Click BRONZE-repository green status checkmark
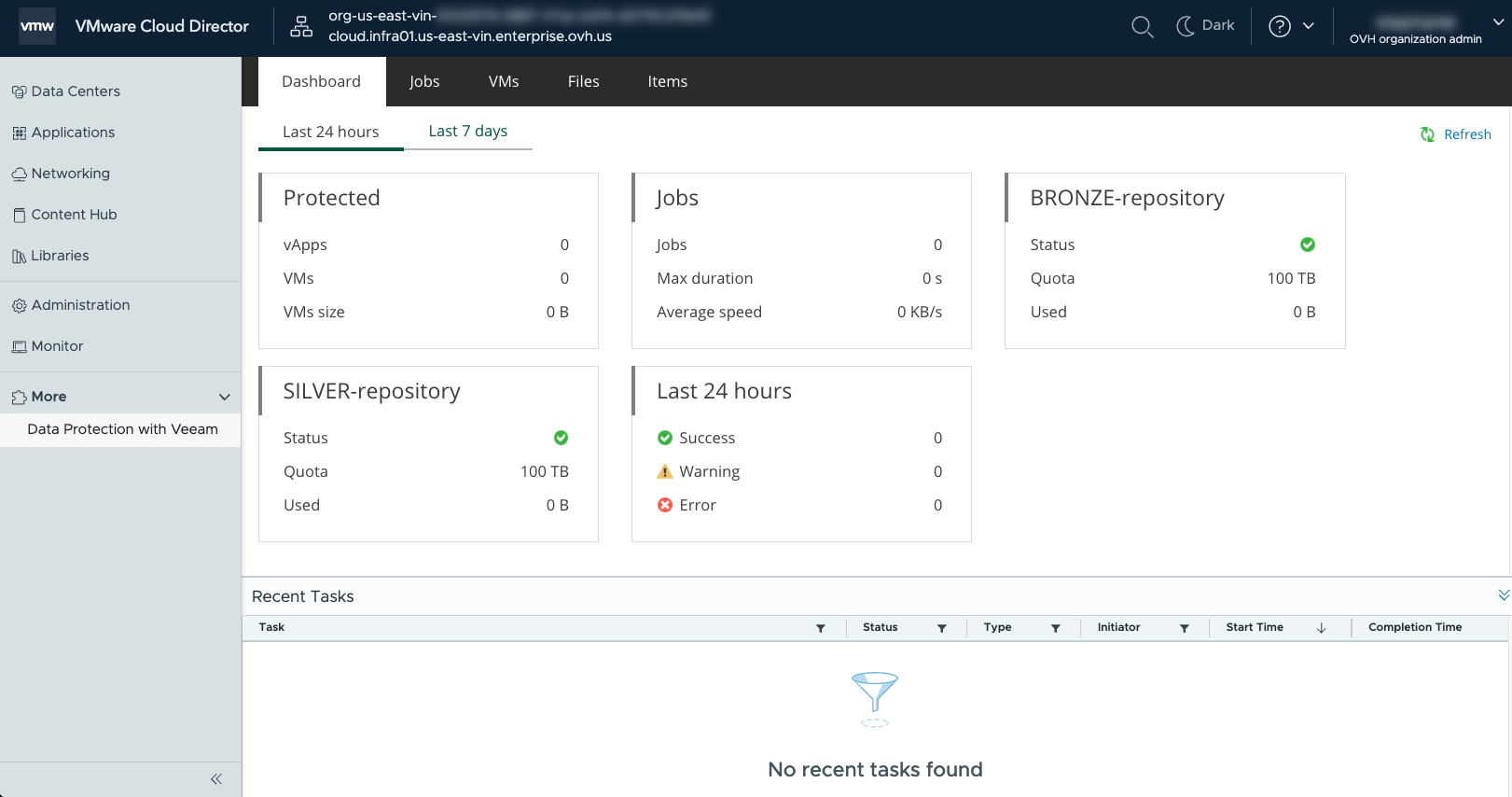 point(1308,245)
